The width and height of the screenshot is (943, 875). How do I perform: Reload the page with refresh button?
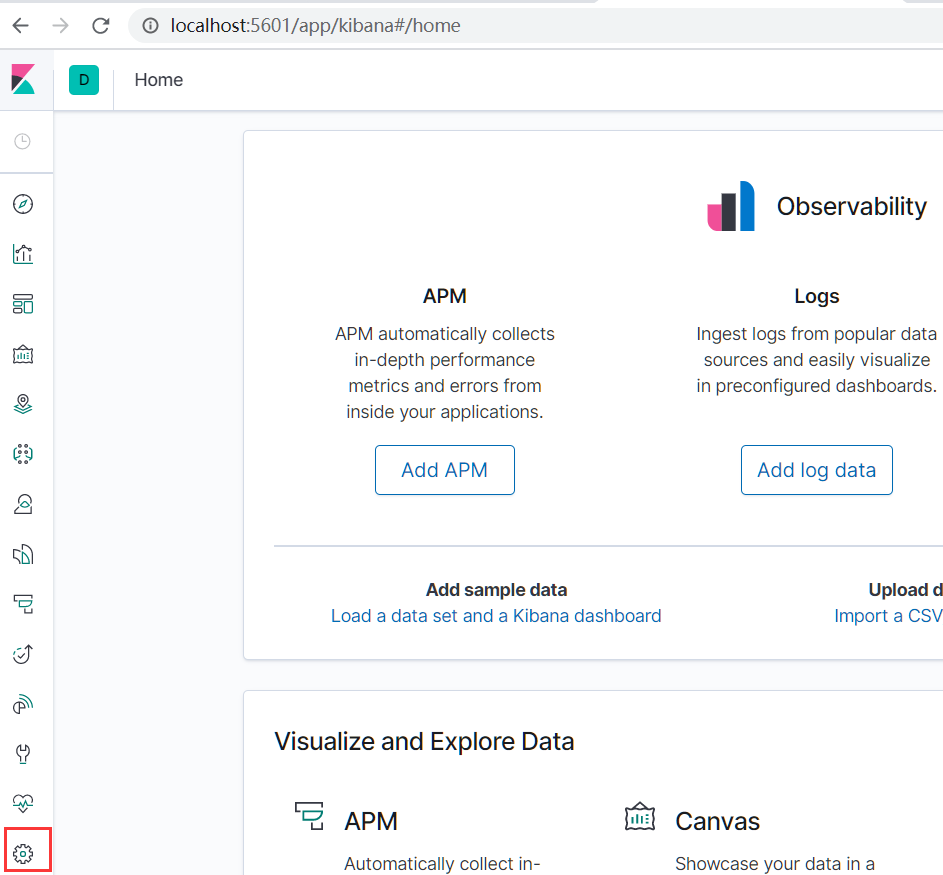100,25
